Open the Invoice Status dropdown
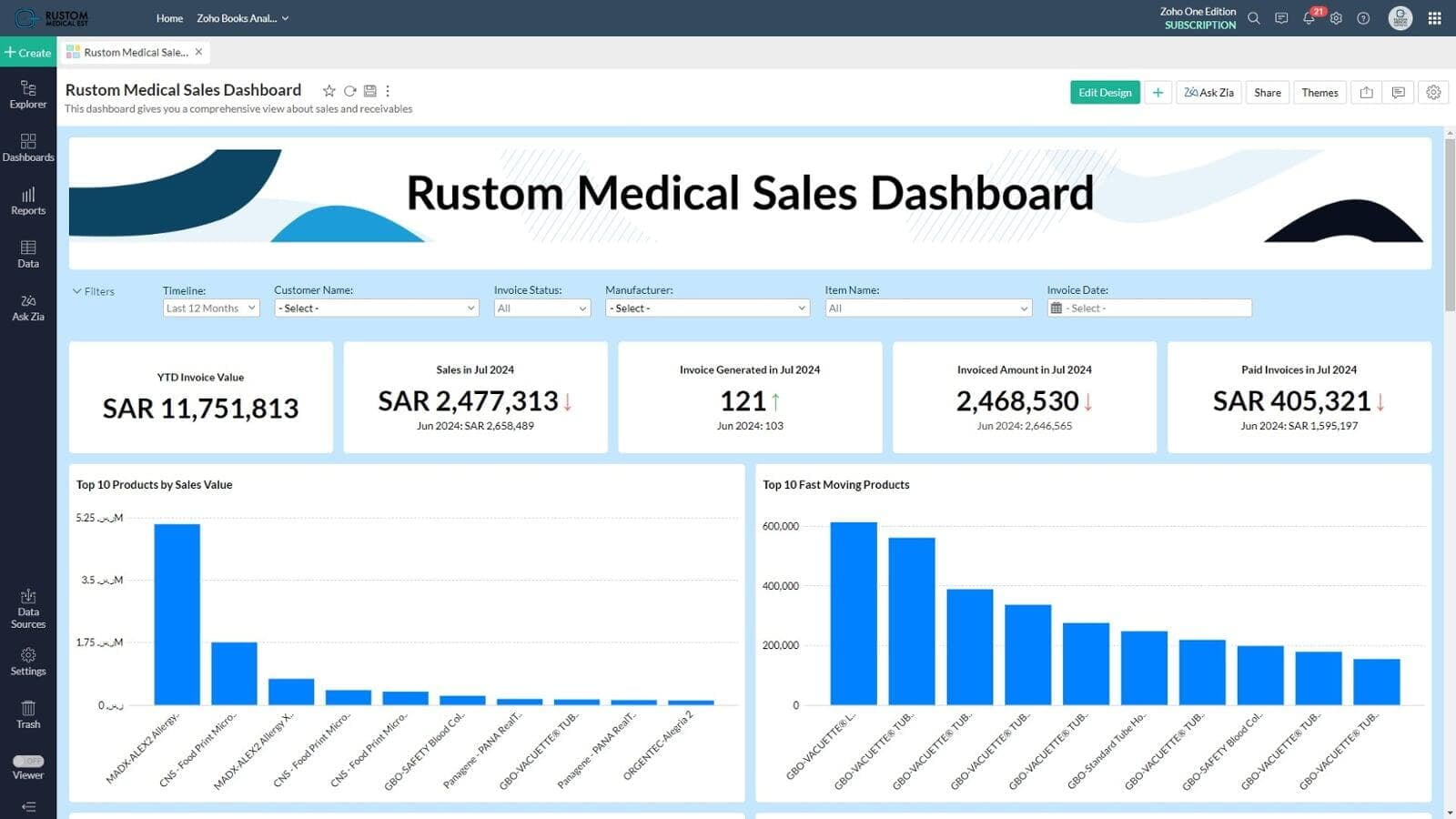This screenshot has height=819, width=1456. click(x=542, y=308)
